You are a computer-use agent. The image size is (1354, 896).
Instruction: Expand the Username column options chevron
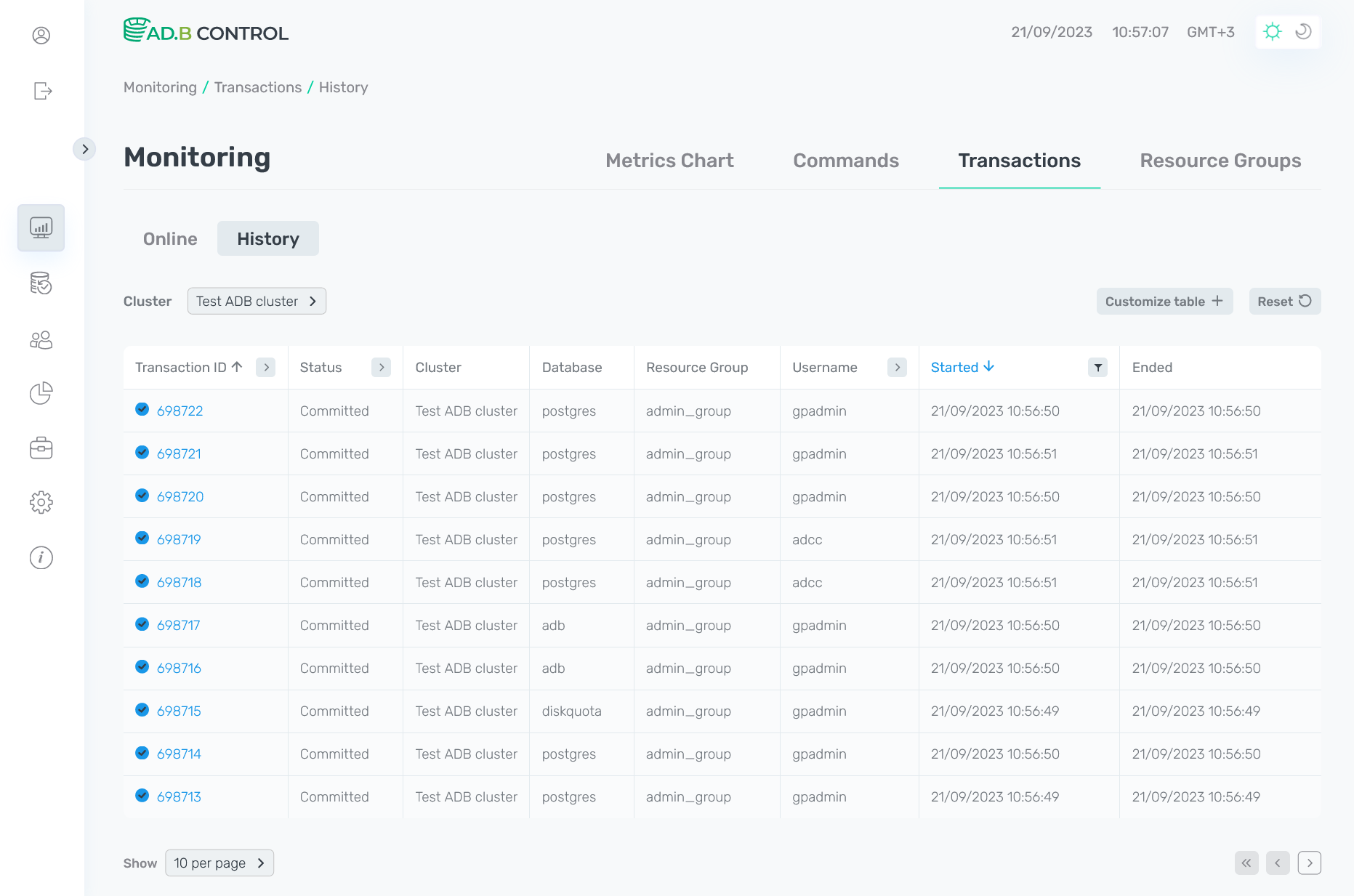coord(897,368)
